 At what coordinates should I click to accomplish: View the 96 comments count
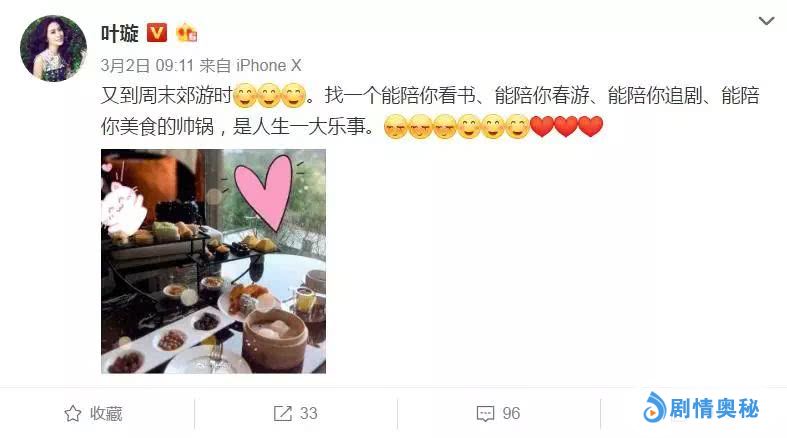(x=511, y=413)
